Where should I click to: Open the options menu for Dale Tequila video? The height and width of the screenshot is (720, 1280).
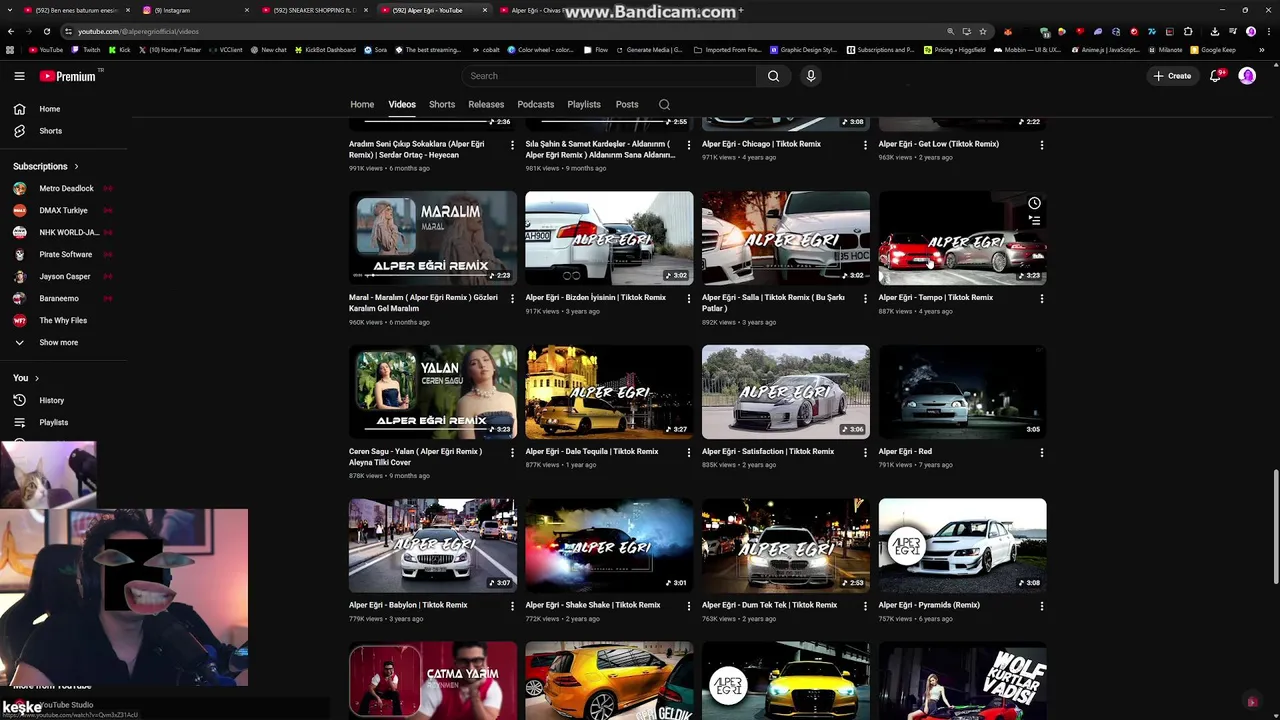pos(689,452)
